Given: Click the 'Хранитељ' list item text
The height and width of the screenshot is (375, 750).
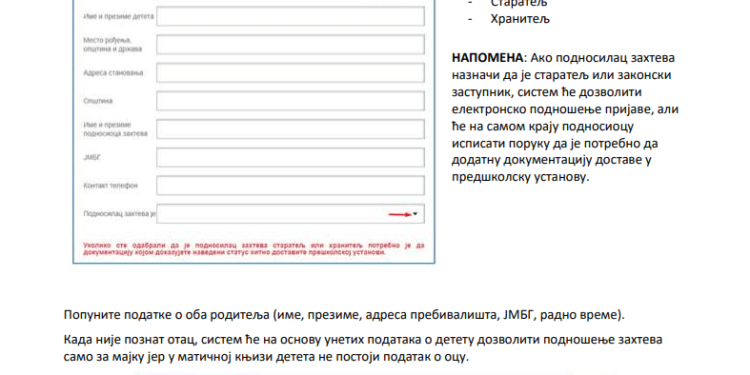Looking at the screenshot, I should click(520, 19).
